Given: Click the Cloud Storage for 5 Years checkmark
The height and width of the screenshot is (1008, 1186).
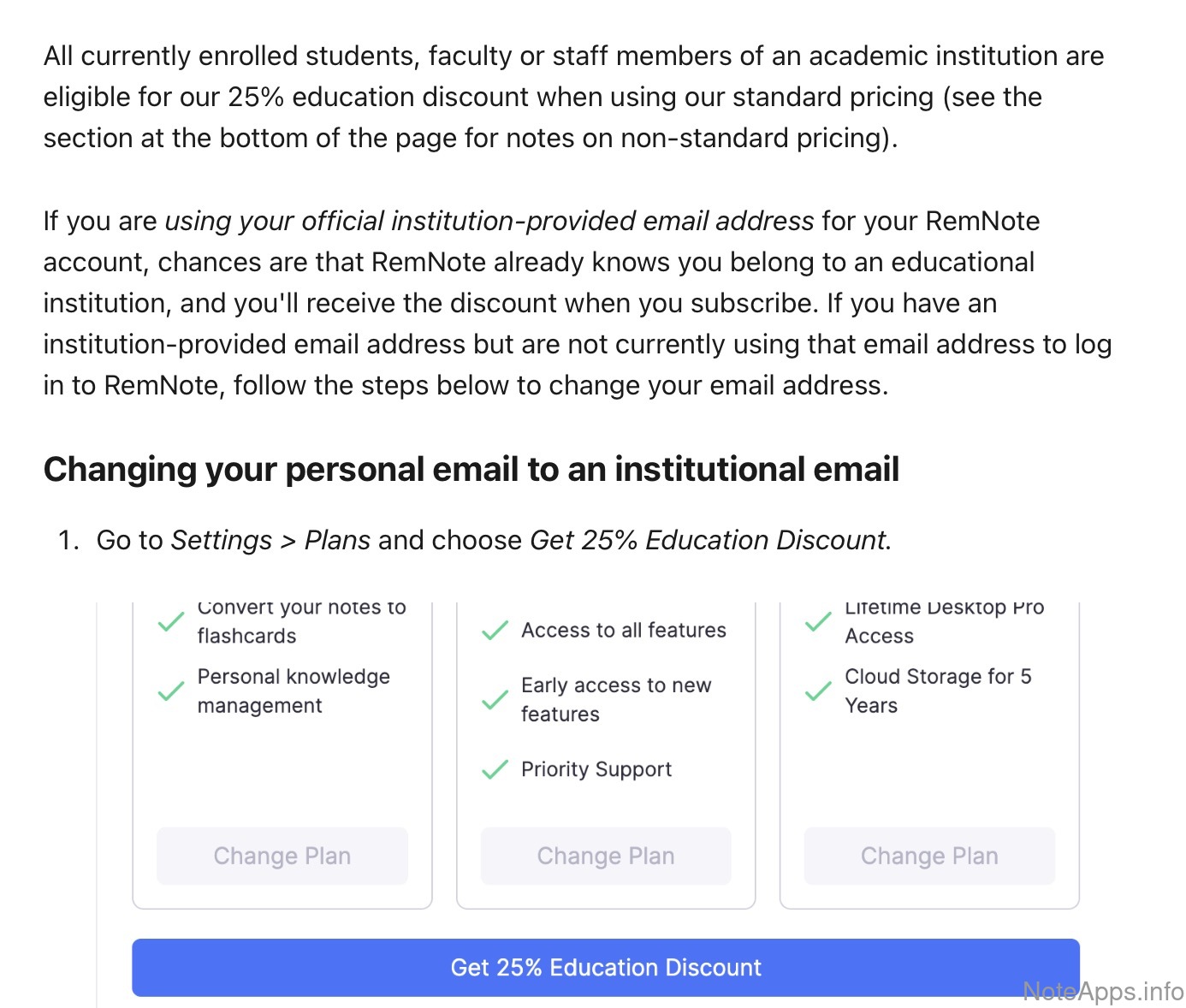Looking at the screenshot, I should [818, 691].
